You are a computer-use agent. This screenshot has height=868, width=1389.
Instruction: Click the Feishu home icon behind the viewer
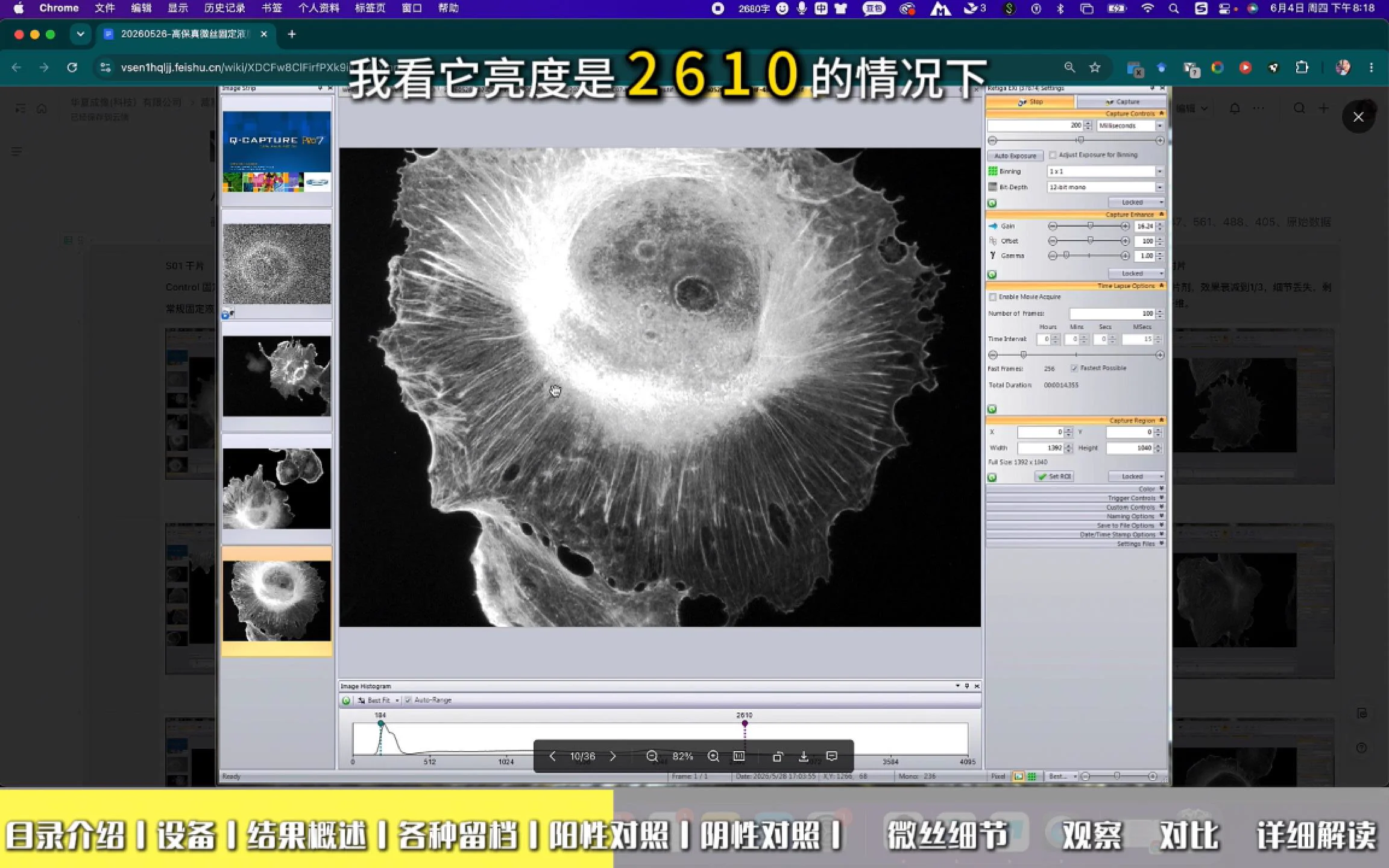42,108
